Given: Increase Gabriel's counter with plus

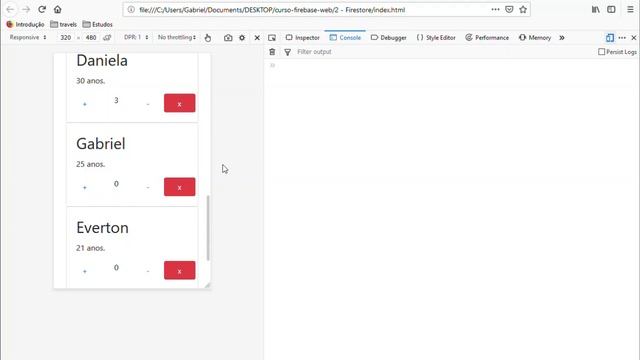Looking at the screenshot, I should tap(85, 187).
